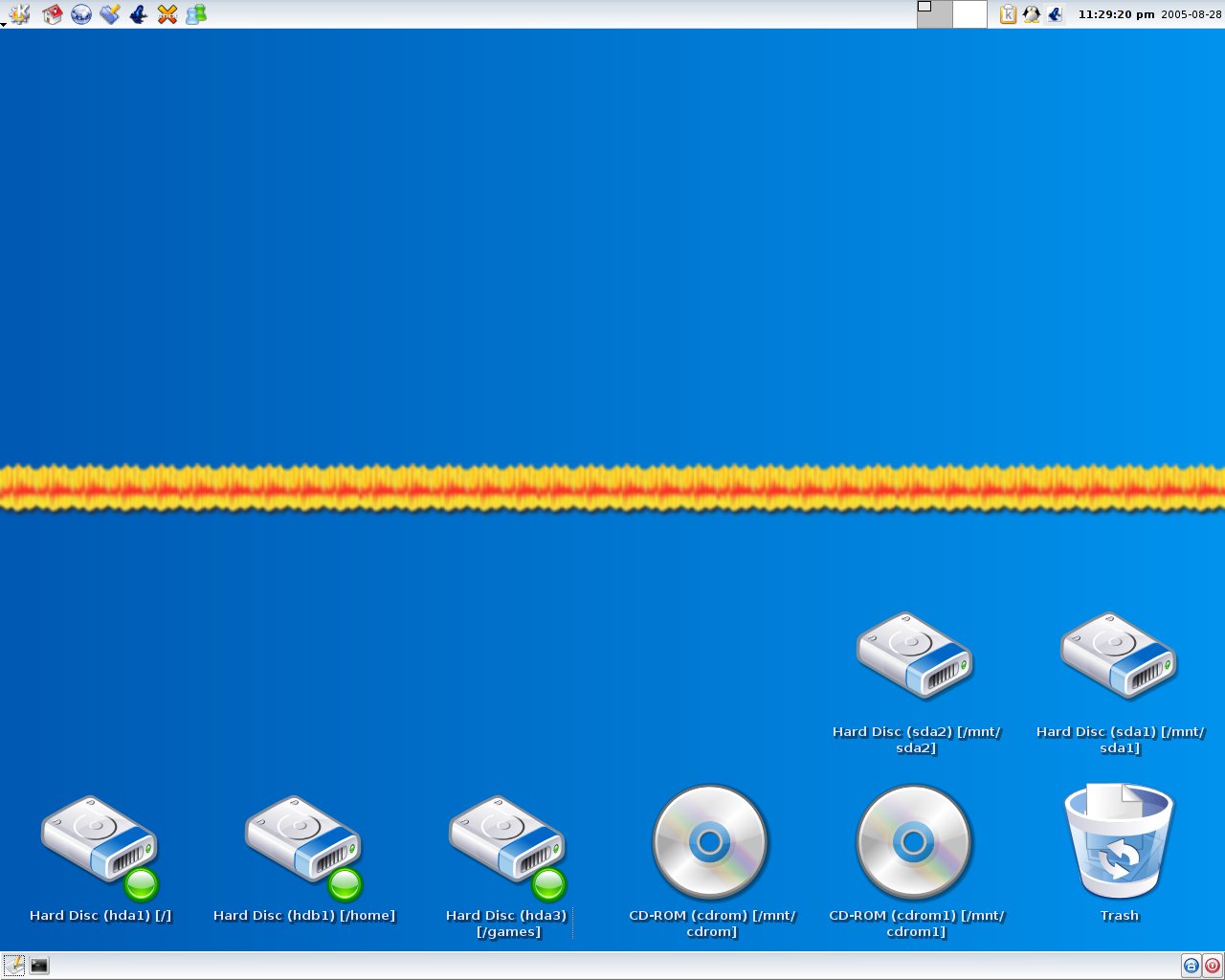Open the KDE K menu
This screenshot has height=980, width=1225.
pyautogui.click(x=20, y=14)
